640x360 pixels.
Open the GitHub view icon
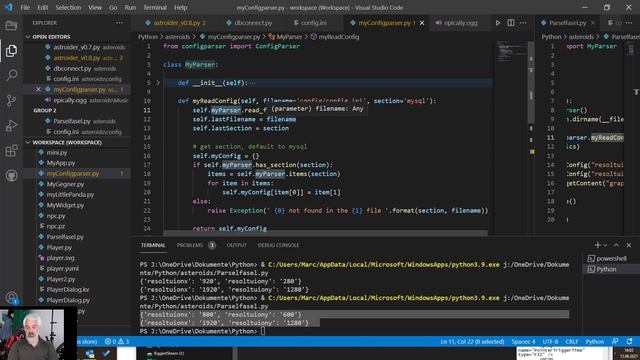[x=11, y=176]
